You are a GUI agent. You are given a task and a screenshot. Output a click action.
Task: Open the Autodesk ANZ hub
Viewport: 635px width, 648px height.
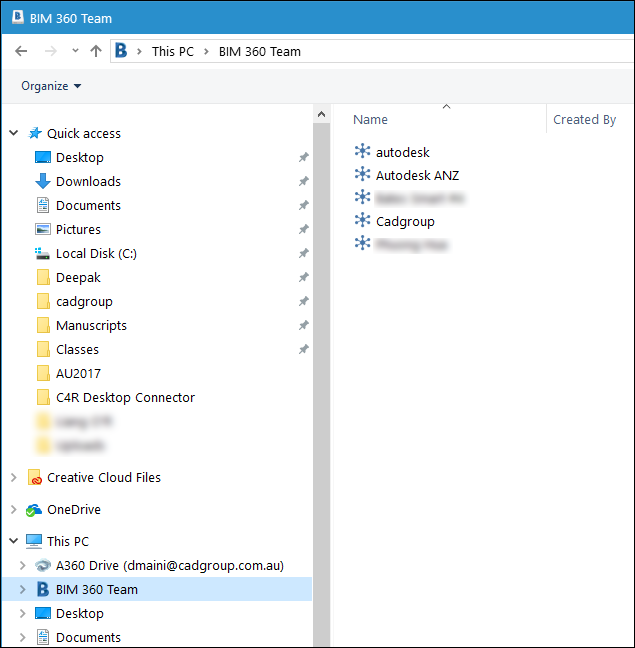point(417,176)
